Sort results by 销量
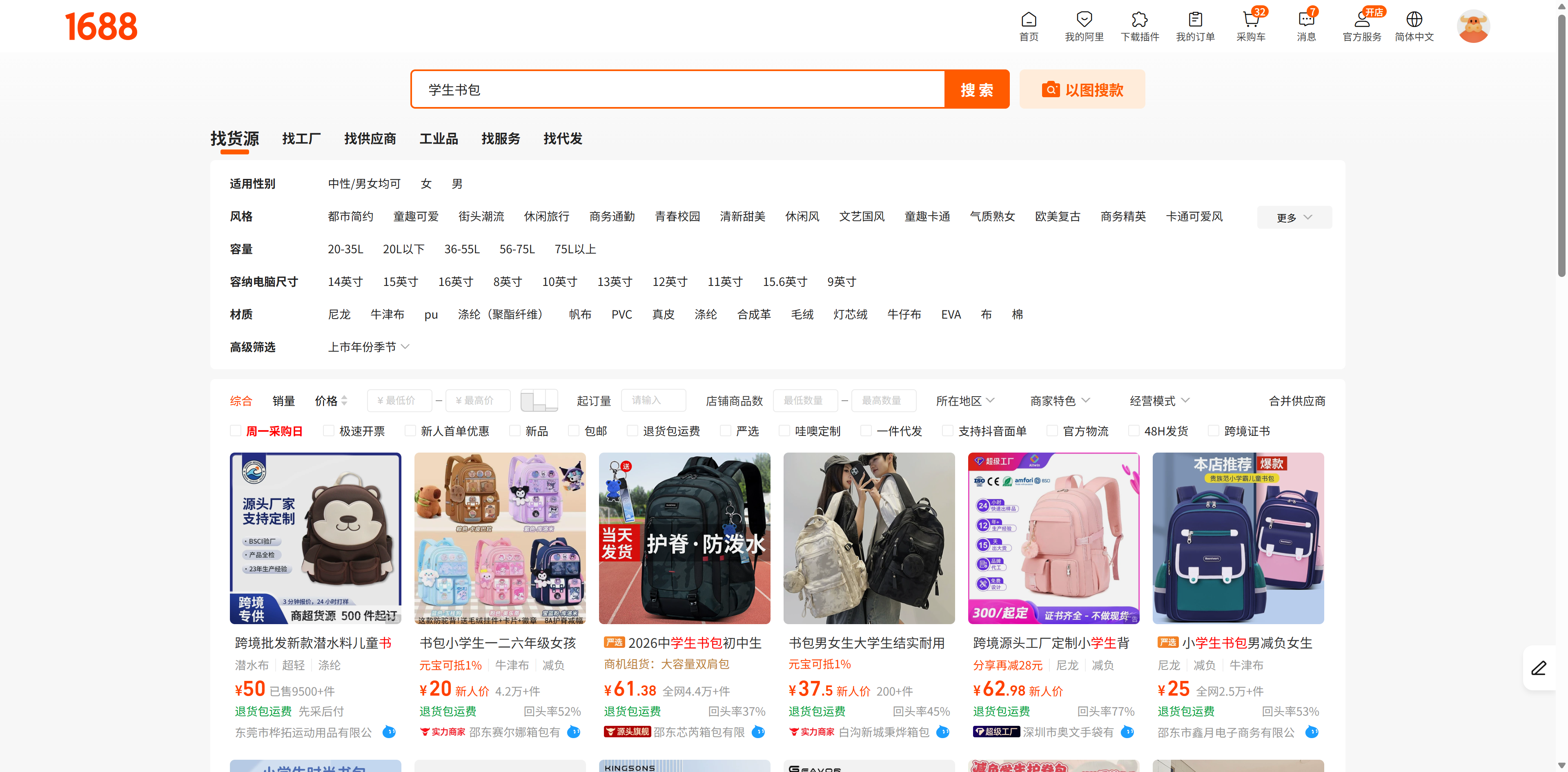Screen dimensions: 1568x772 [284, 401]
